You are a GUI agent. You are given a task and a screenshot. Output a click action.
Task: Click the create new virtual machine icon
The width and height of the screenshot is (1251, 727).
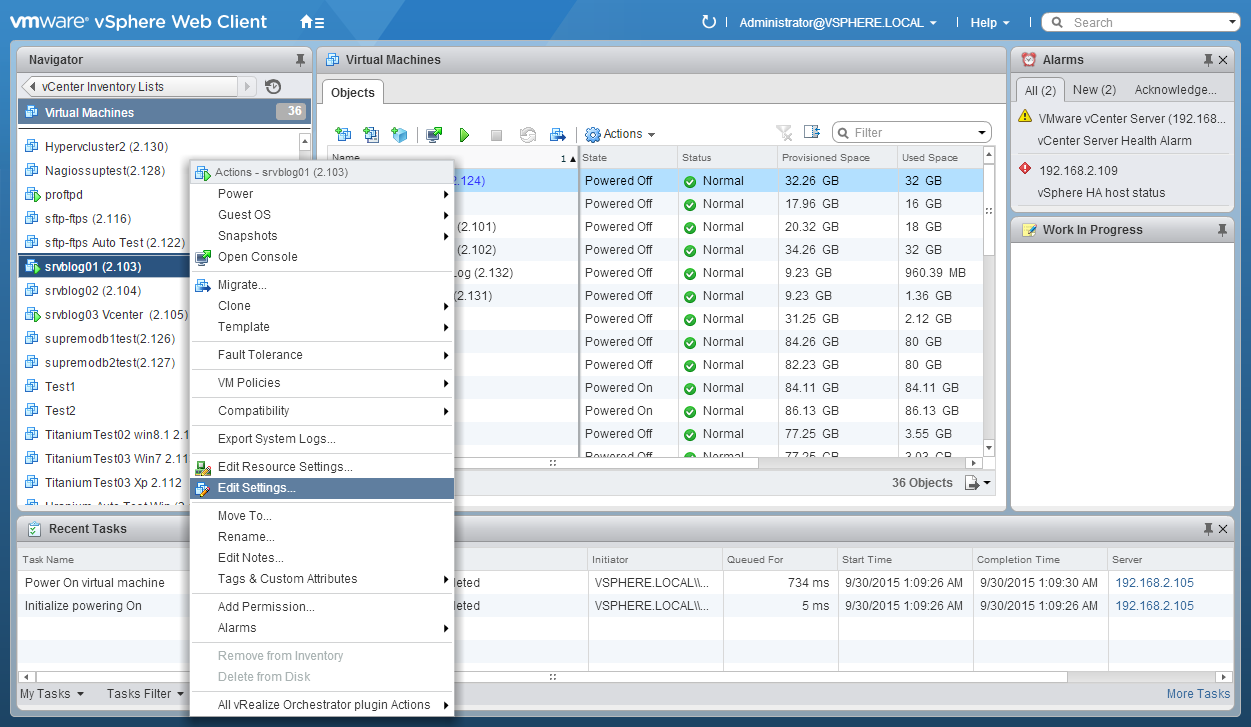(x=344, y=134)
